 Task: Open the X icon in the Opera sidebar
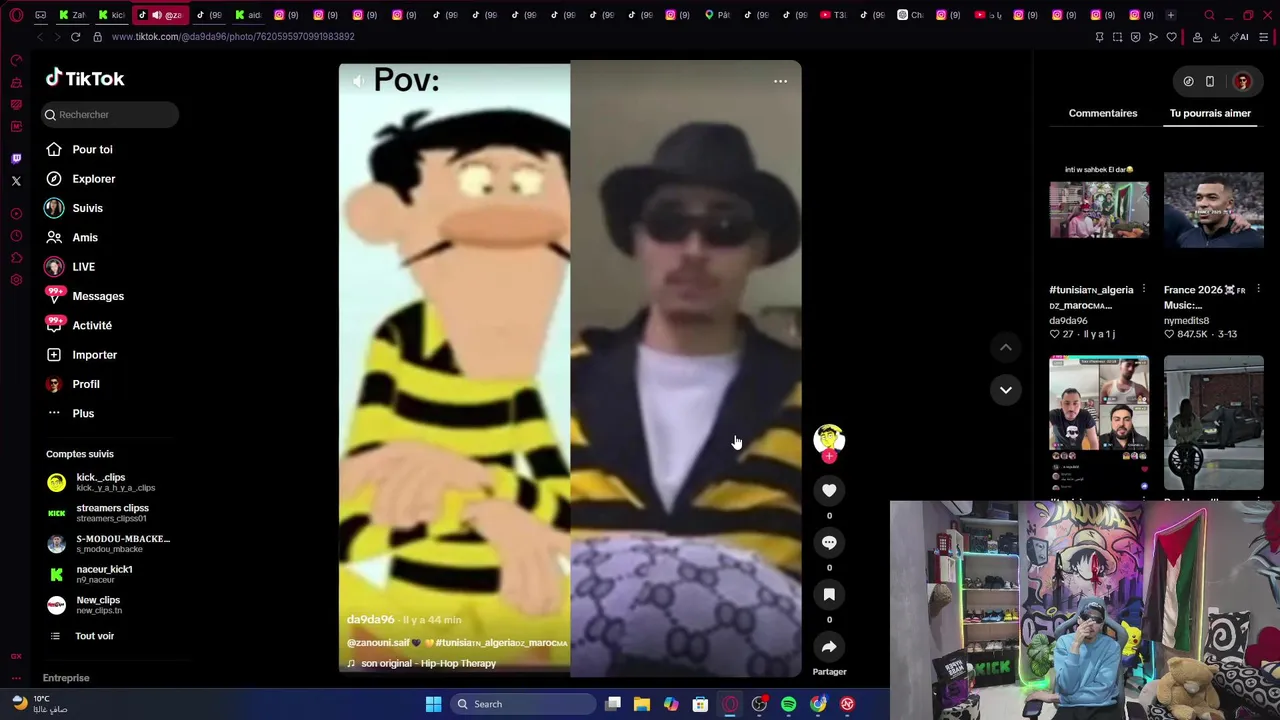(16, 181)
